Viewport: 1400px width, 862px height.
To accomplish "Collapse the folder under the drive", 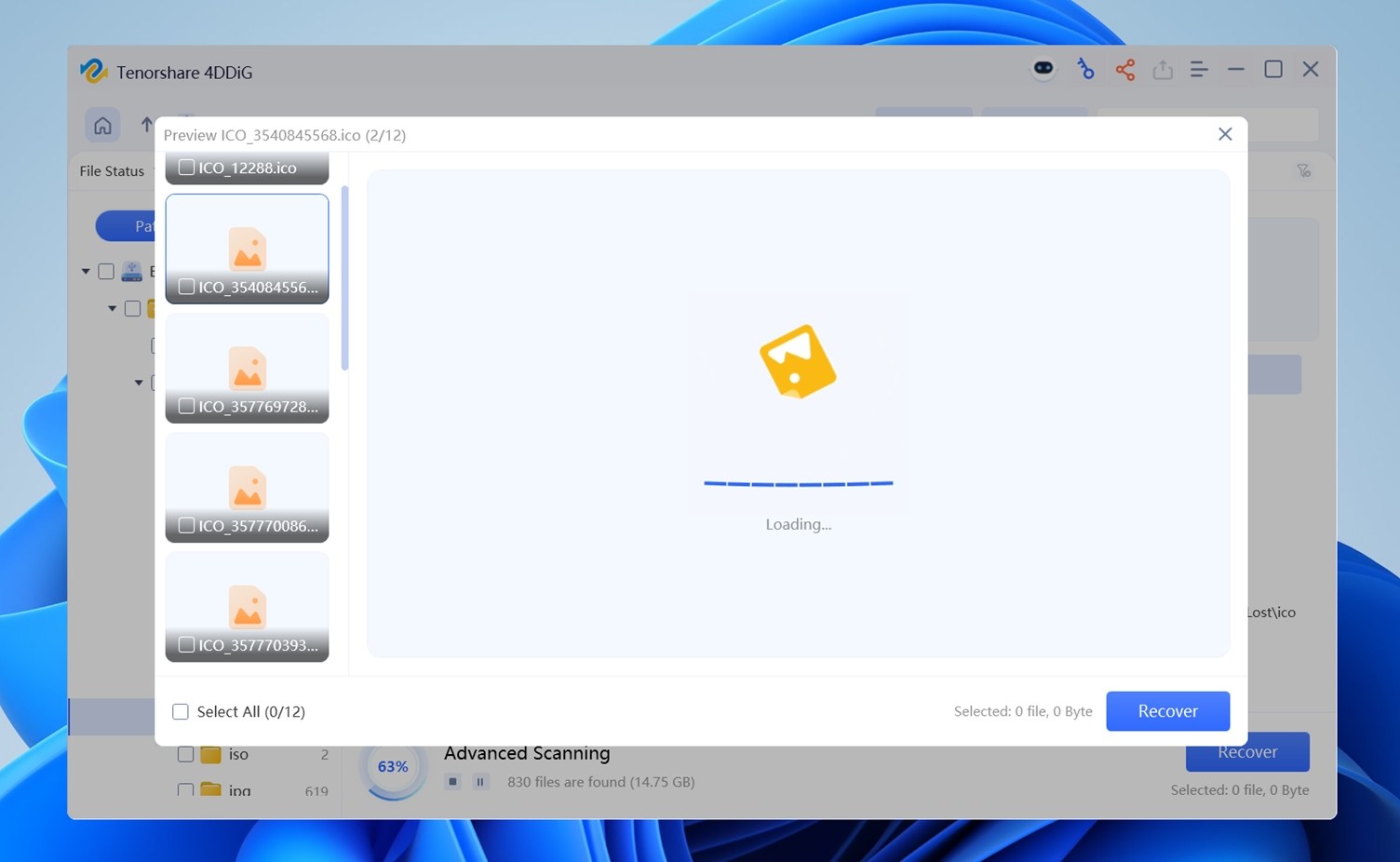I will coord(112,308).
